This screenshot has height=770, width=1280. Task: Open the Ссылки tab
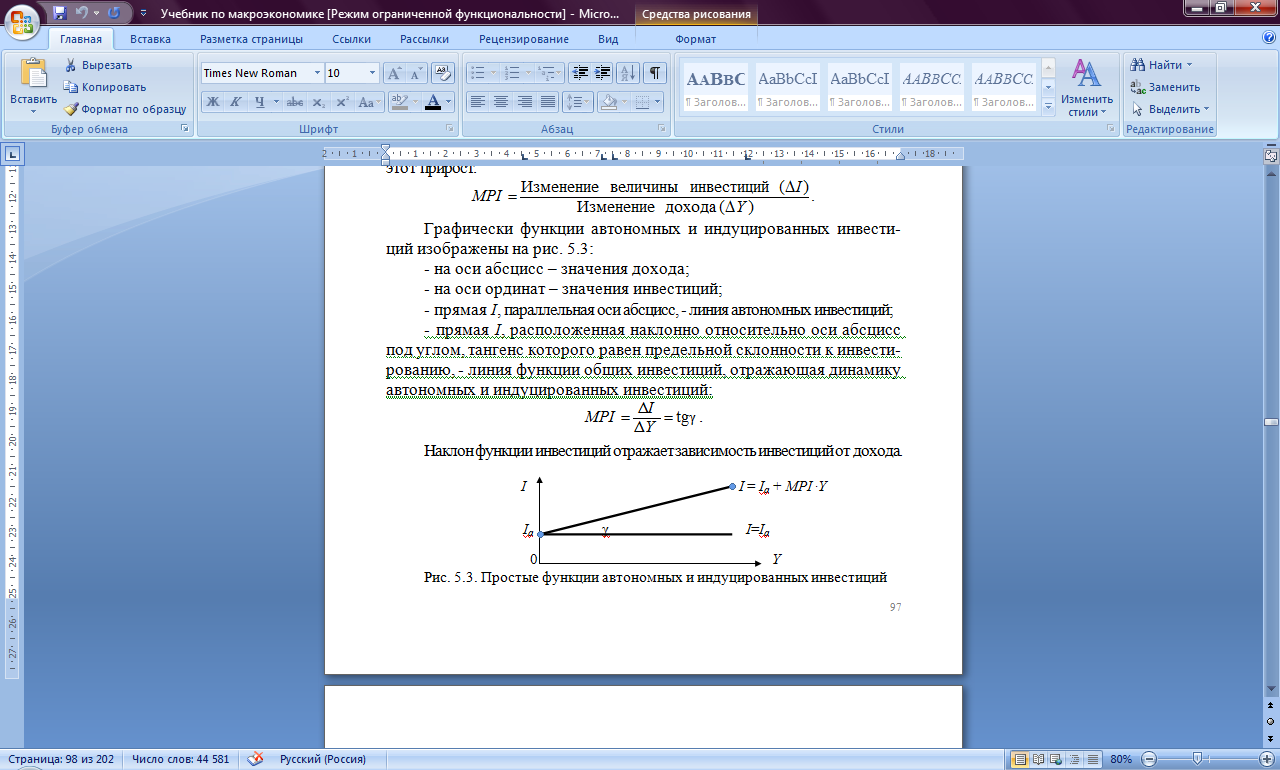(x=353, y=39)
